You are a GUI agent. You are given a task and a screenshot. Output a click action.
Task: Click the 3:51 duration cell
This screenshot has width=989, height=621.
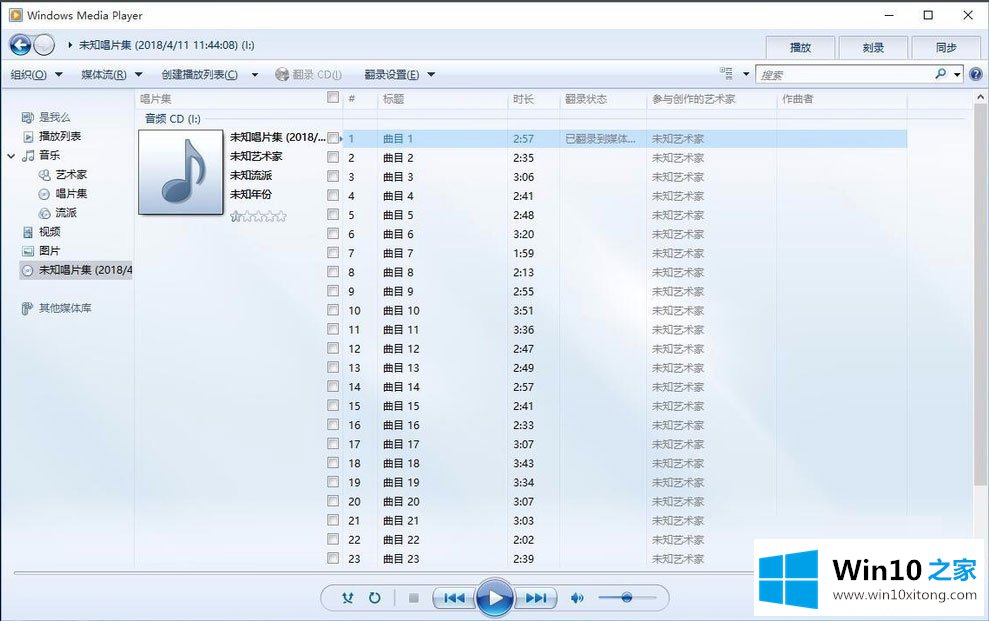click(524, 311)
